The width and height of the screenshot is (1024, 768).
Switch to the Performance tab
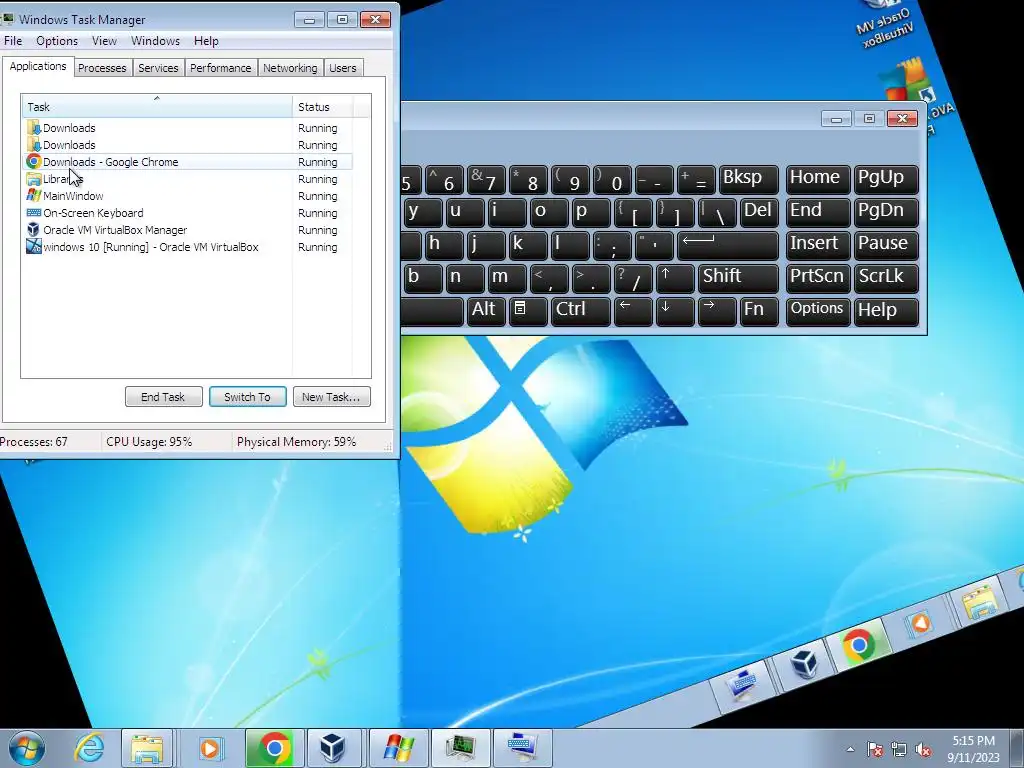(220, 68)
